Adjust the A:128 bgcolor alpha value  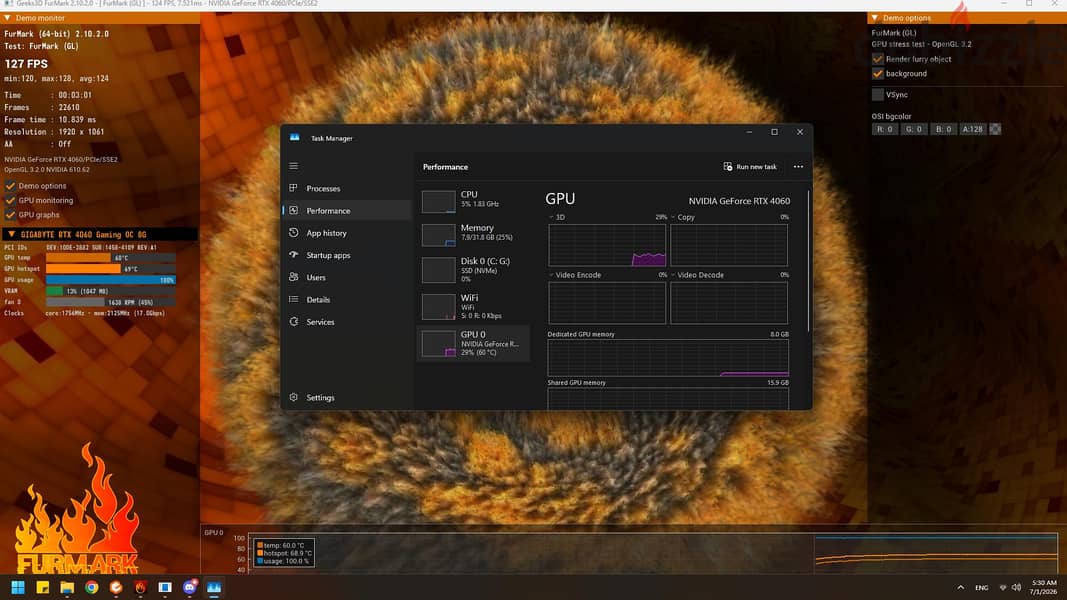(972, 129)
